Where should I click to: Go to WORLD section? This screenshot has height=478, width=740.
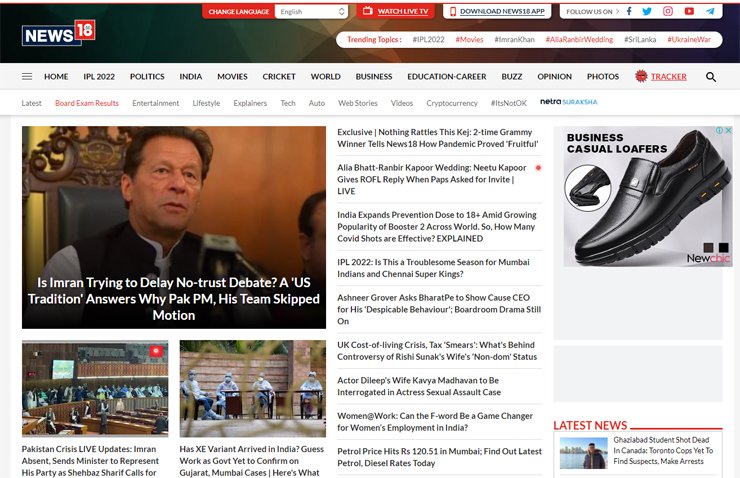[326, 76]
